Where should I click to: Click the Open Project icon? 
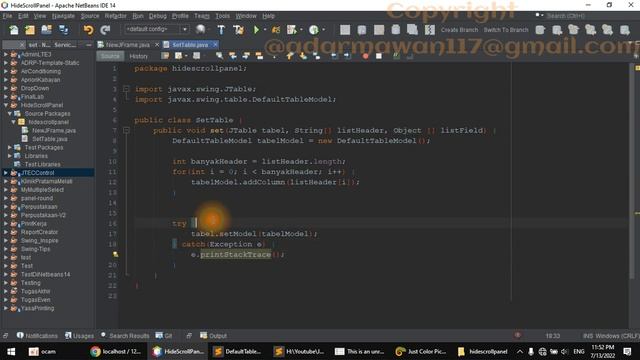click(47, 30)
